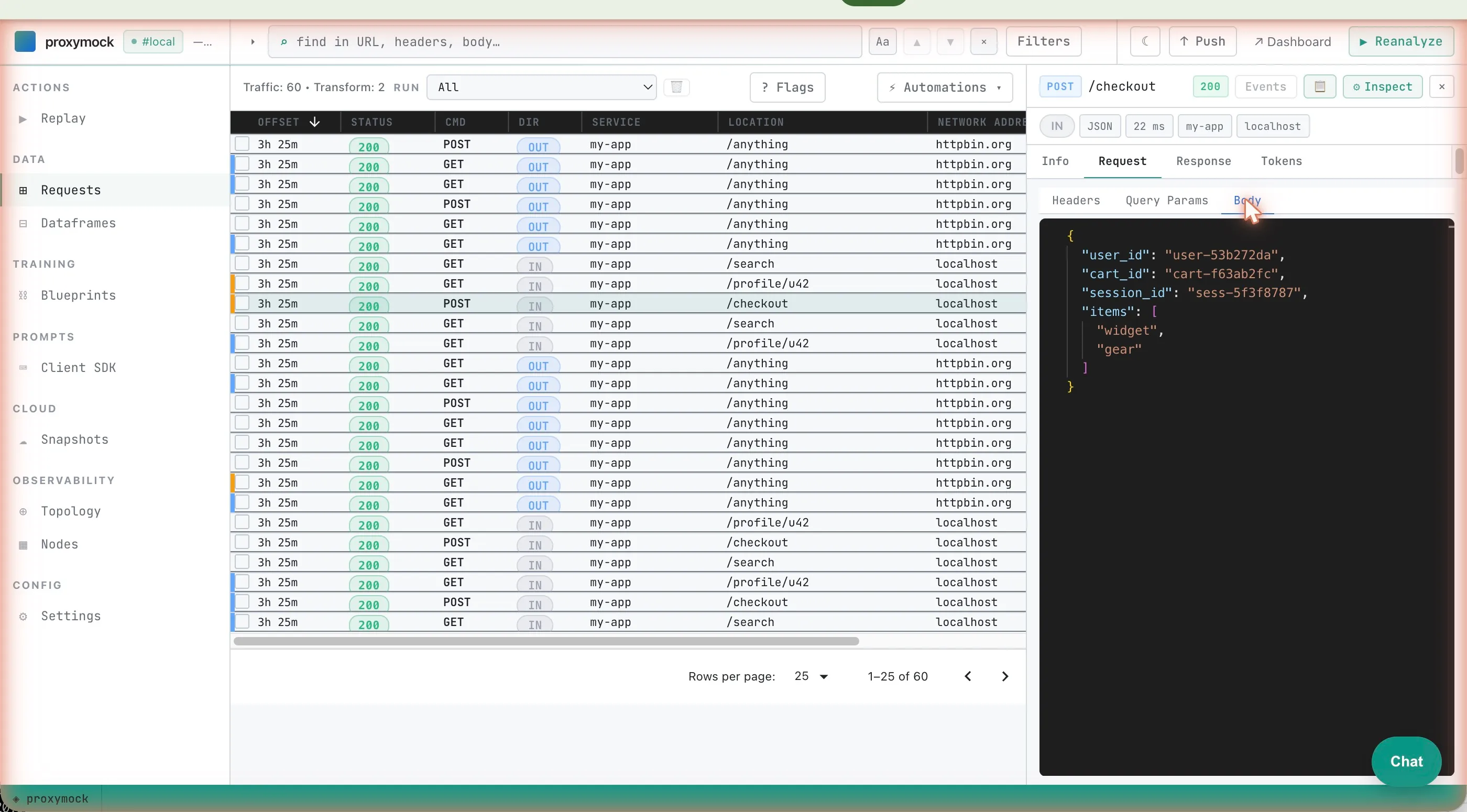Copy request using clipboard icon
The width and height of the screenshot is (1467, 812).
pyautogui.click(x=1319, y=86)
